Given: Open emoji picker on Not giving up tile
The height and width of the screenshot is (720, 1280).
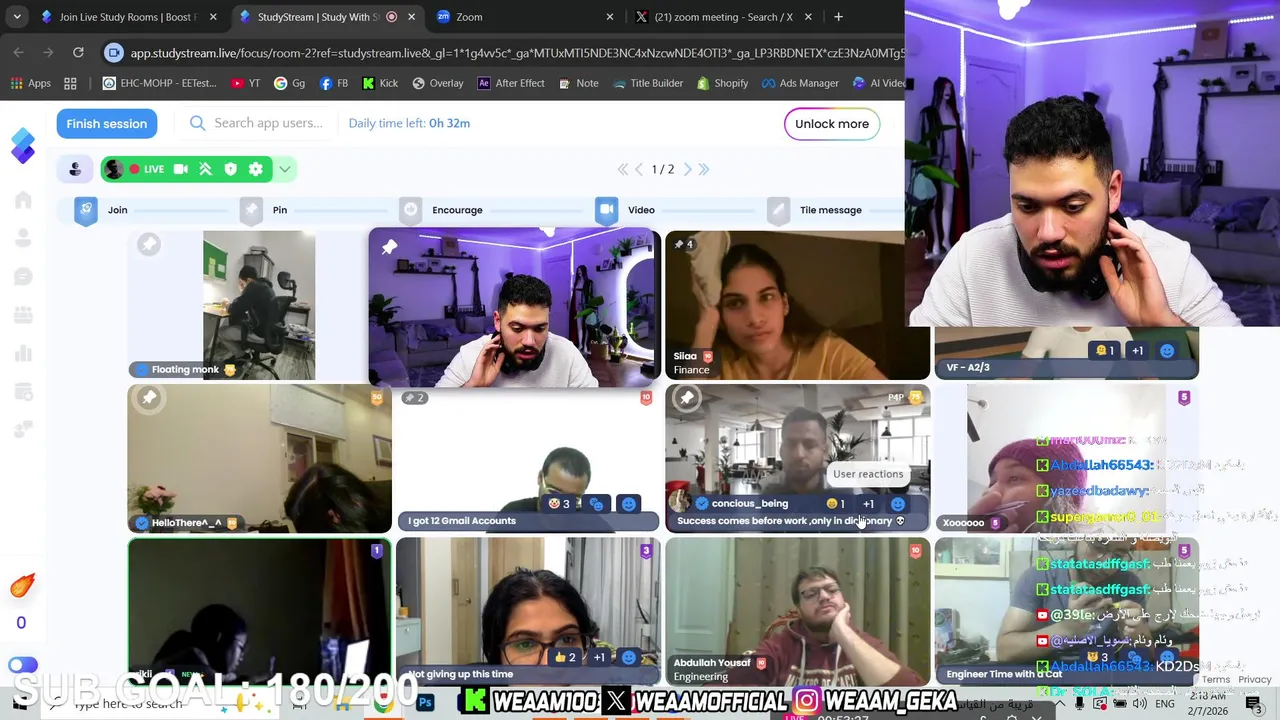Looking at the screenshot, I should coord(628,657).
